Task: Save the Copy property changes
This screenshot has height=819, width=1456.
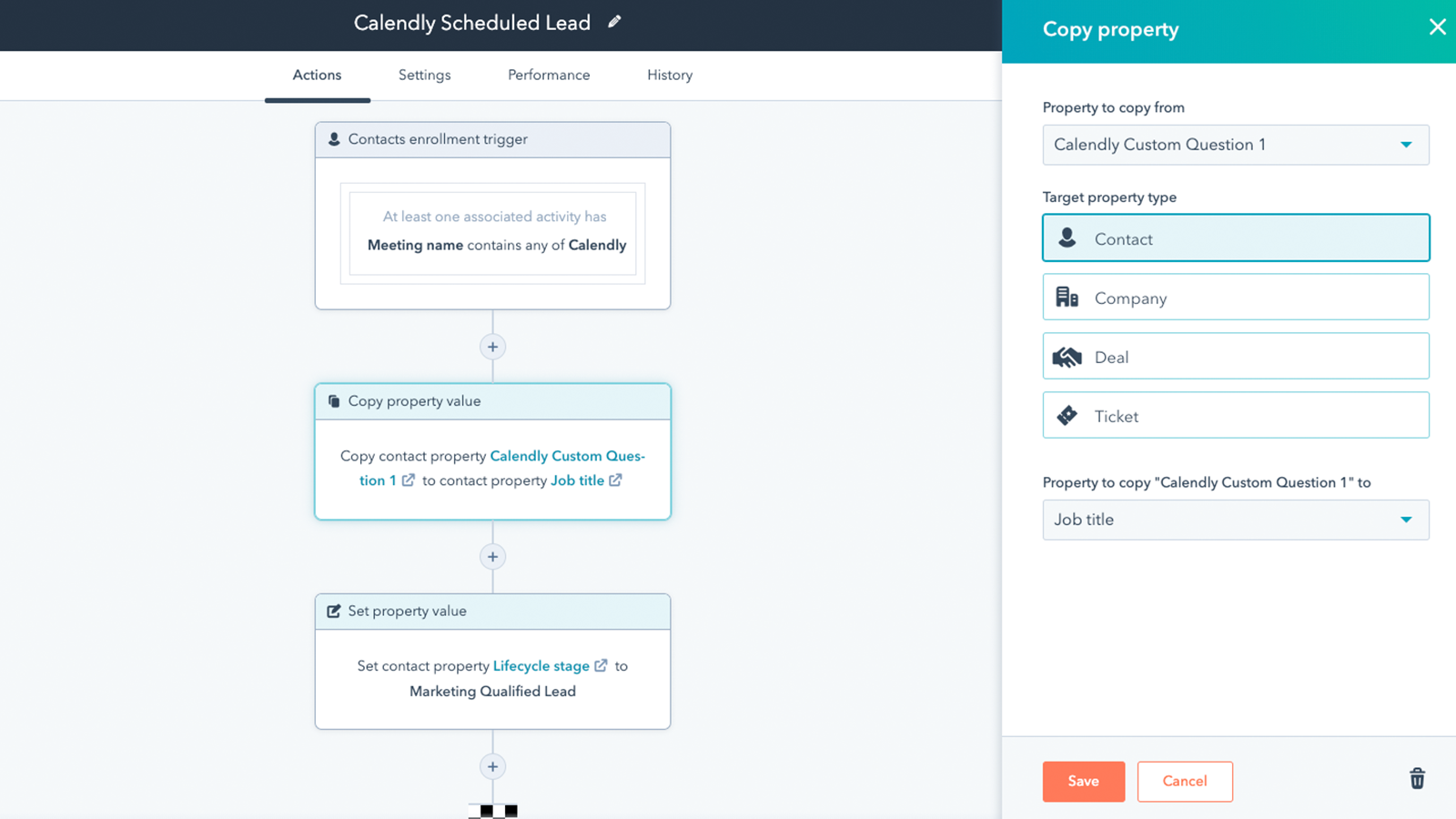Action: (1083, 781)
